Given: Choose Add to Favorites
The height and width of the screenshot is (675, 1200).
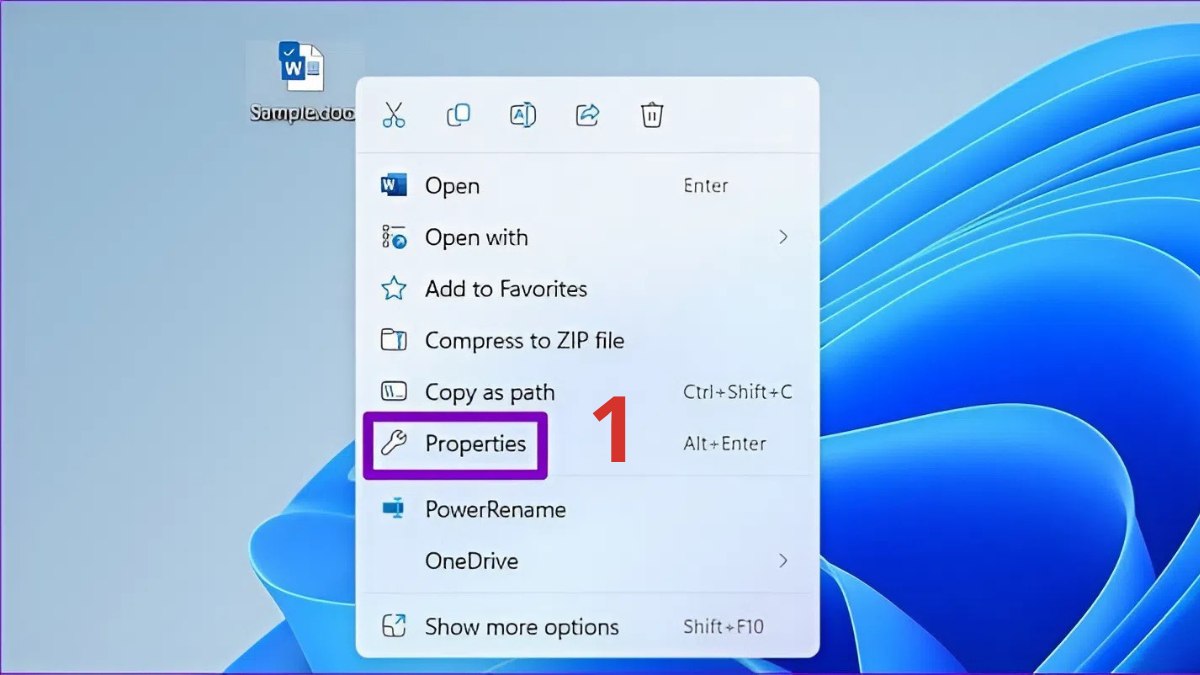Looking at the screenshot, I should [506, 289].
